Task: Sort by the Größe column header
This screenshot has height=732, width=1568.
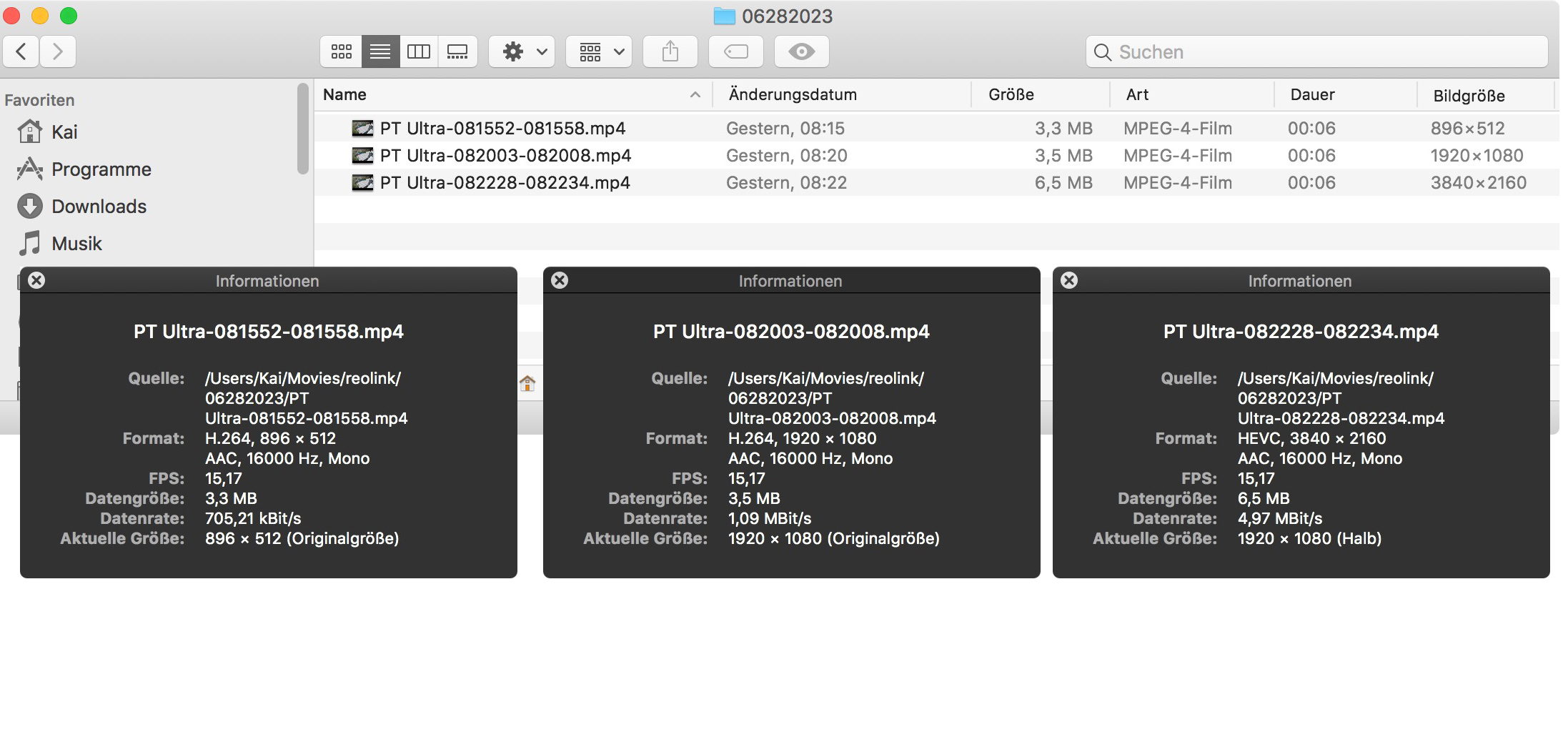Action: 1011,94
